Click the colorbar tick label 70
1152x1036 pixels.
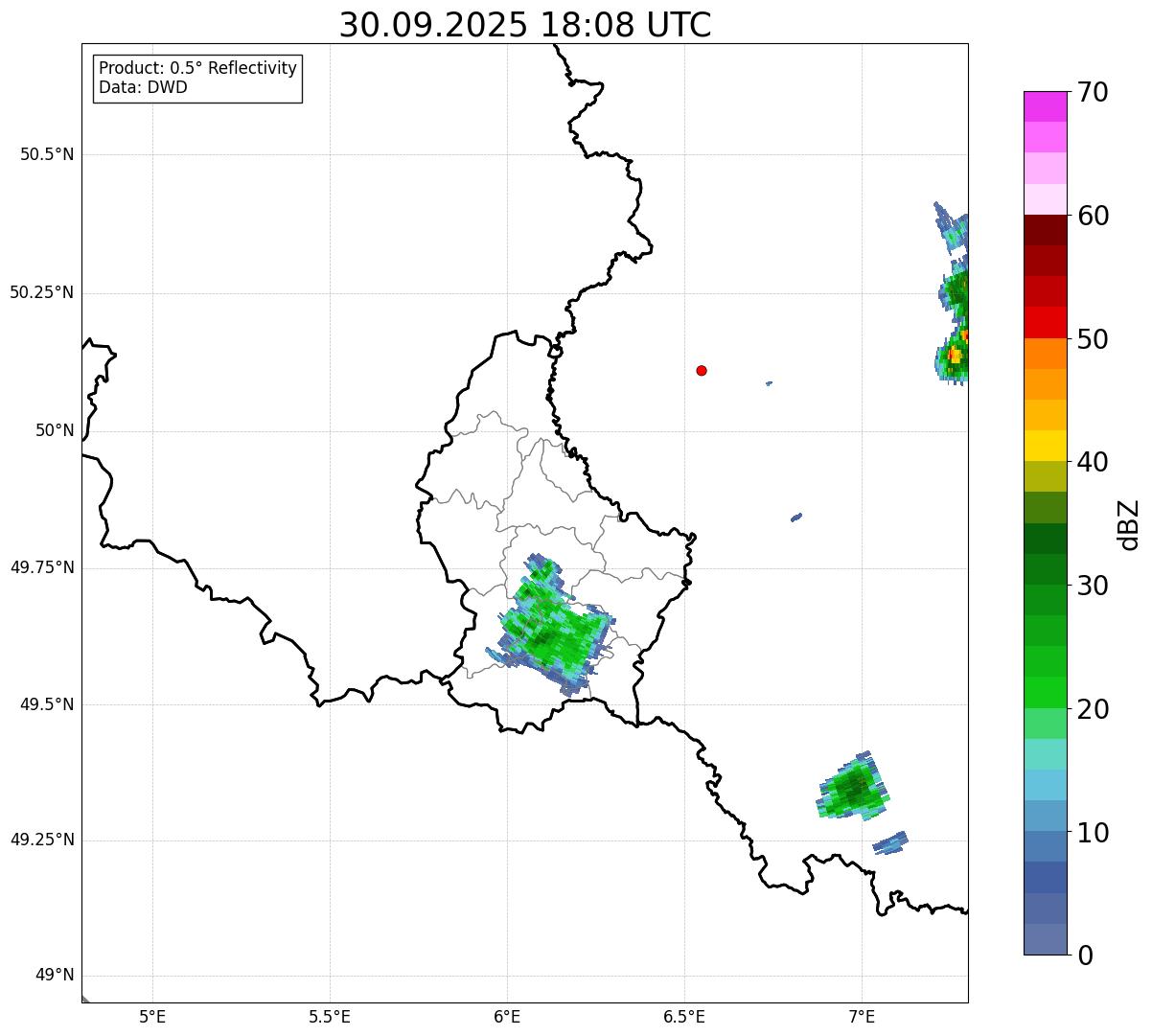coord(1093,92)
